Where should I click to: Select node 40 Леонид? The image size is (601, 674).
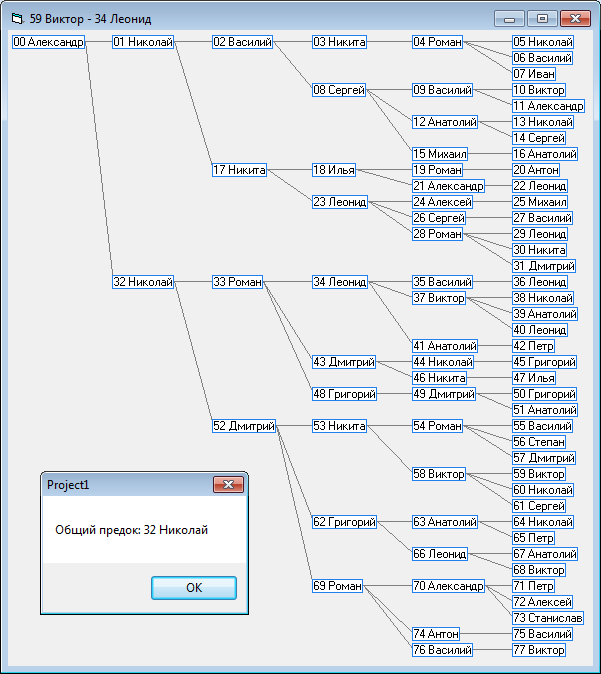[x=540, y=330]
